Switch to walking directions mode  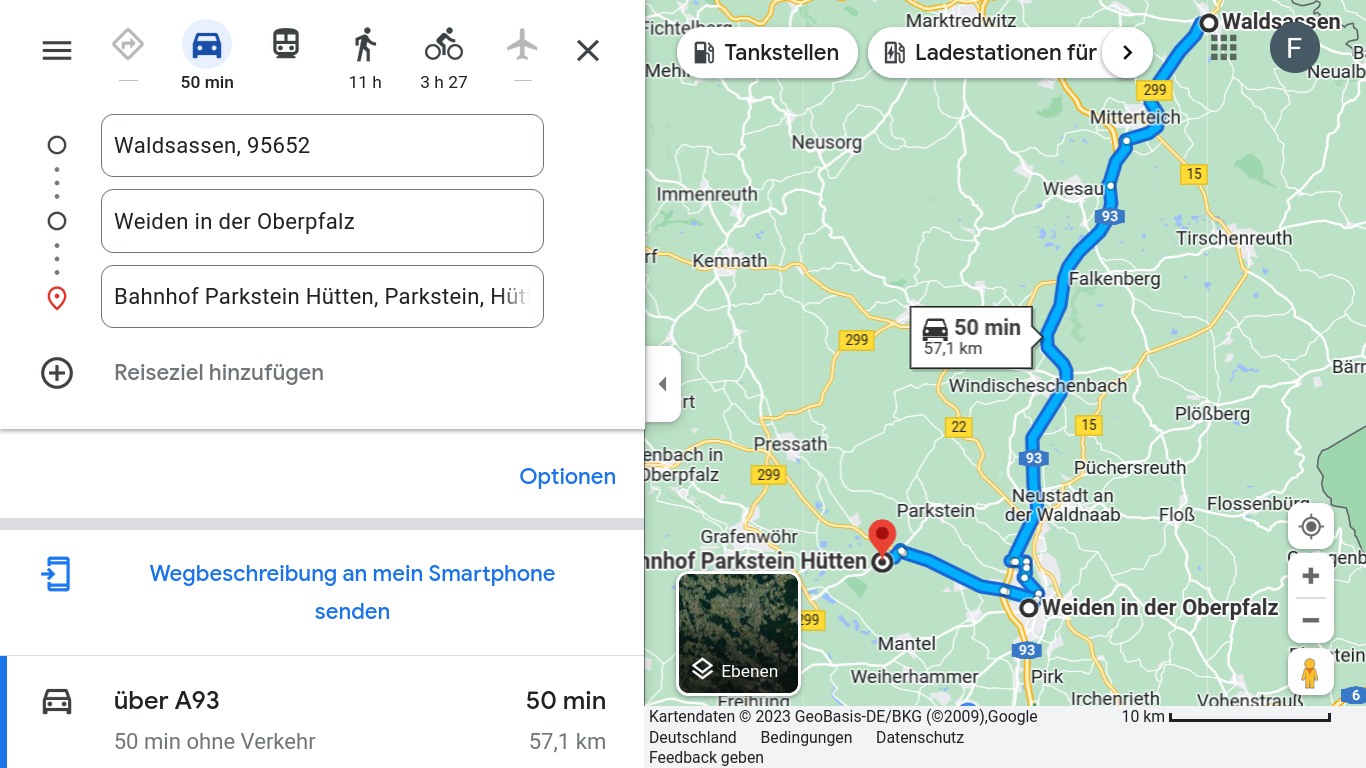(x=365, y=45)
